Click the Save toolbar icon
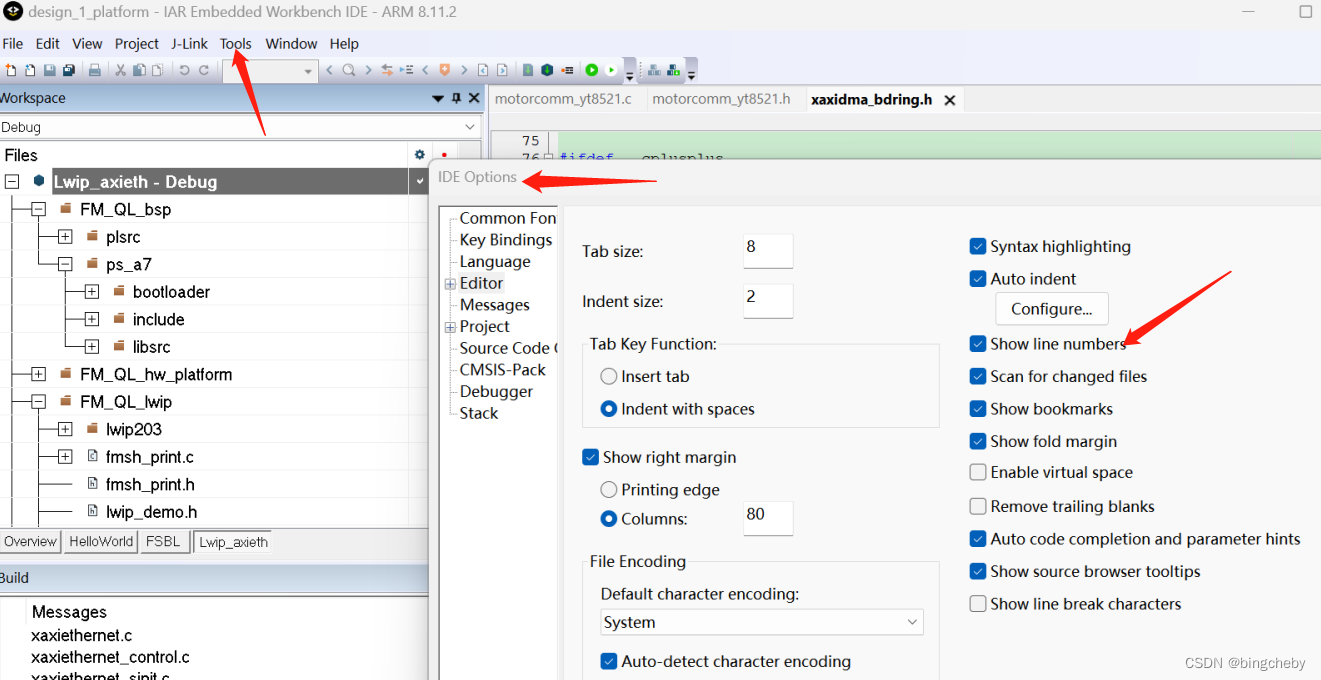 pyautogui.click(x=49, y=70)
